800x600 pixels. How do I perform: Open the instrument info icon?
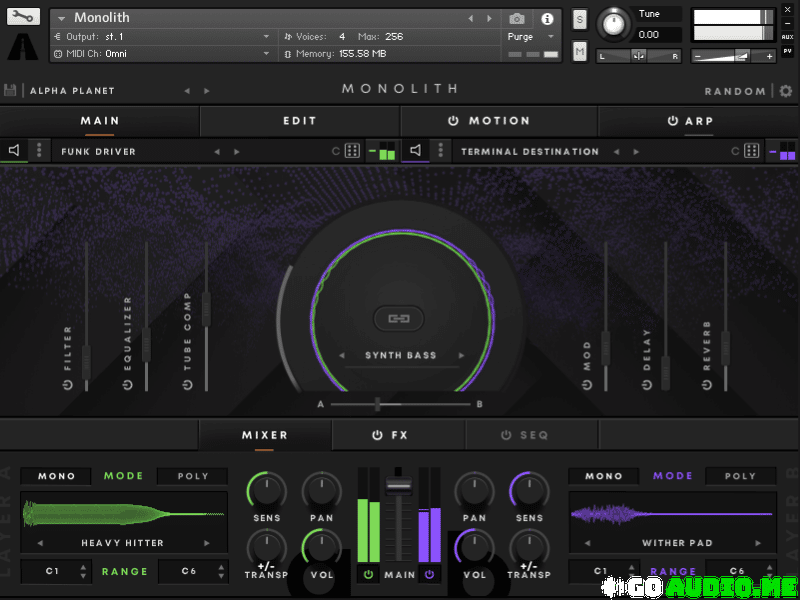click(547, 18)
